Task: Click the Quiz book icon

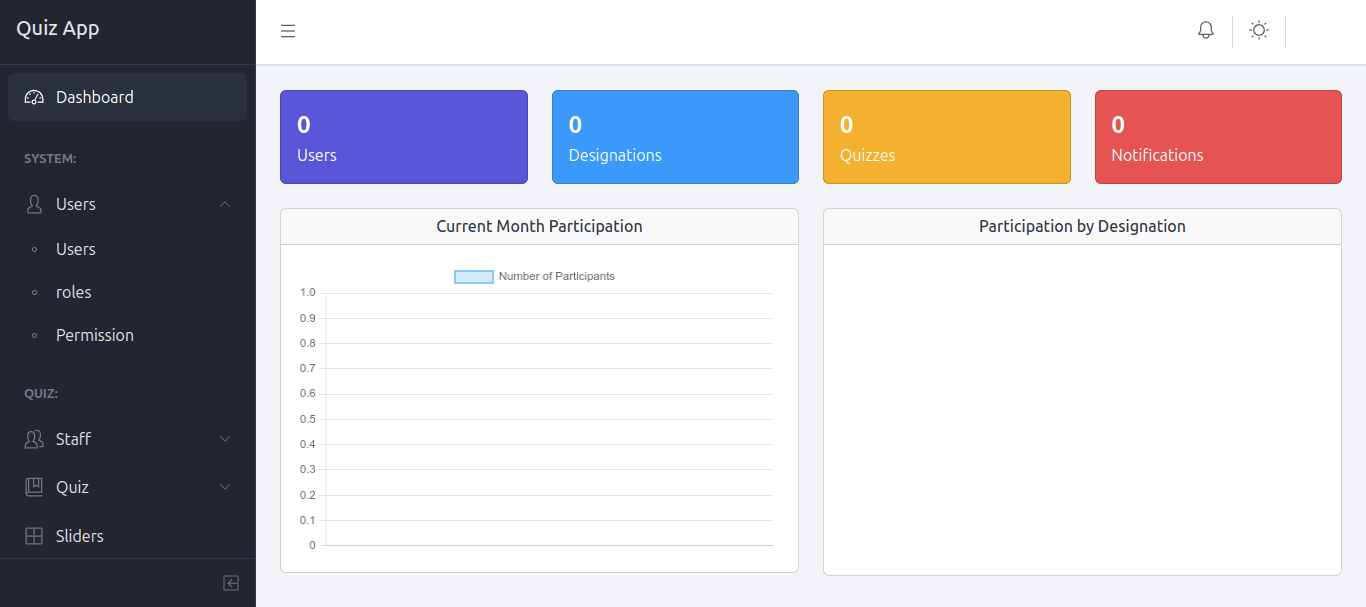Action: point(34,487)
